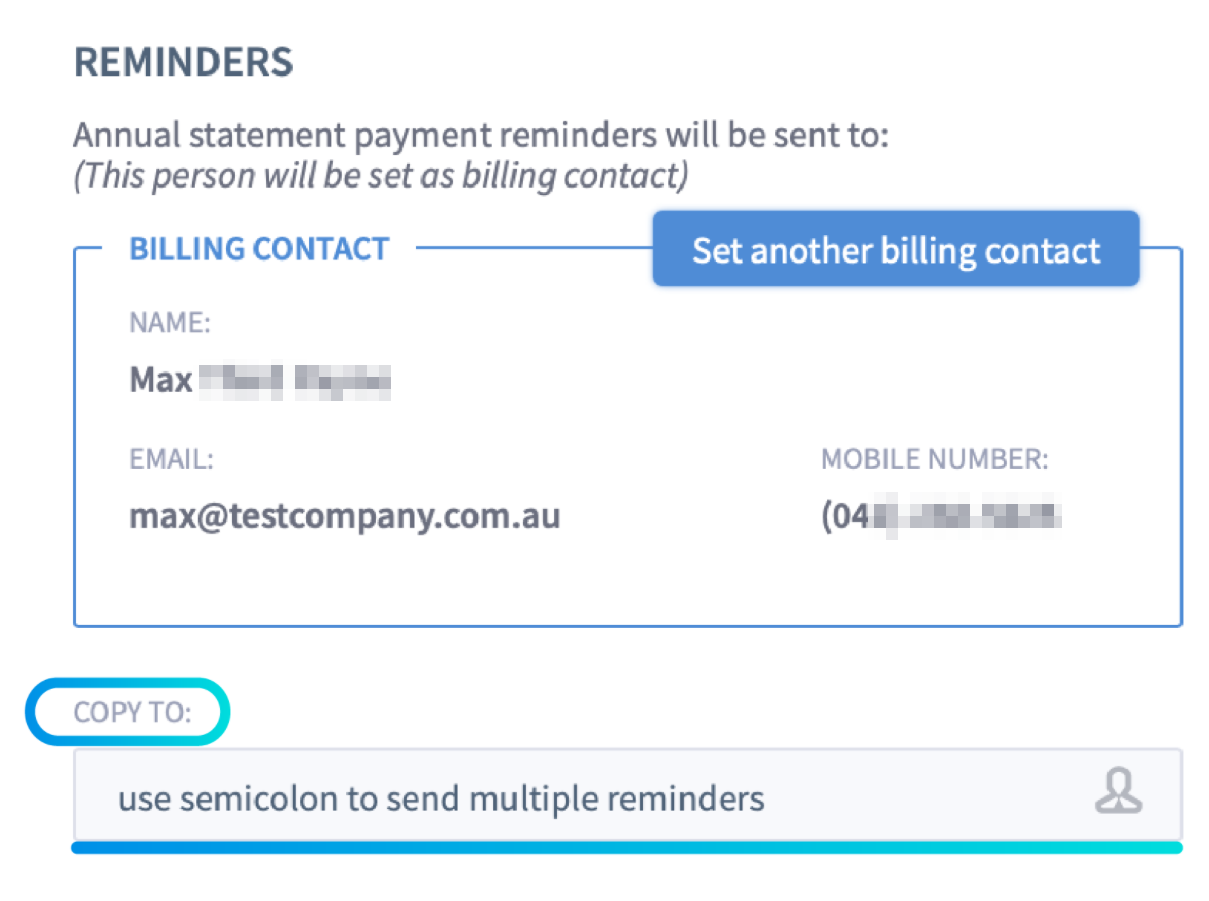Image resolution: width=1209 pixels, height=901 pixels.
Task: Click the billing contact name starting with Max
Action: tap(259, 381)
